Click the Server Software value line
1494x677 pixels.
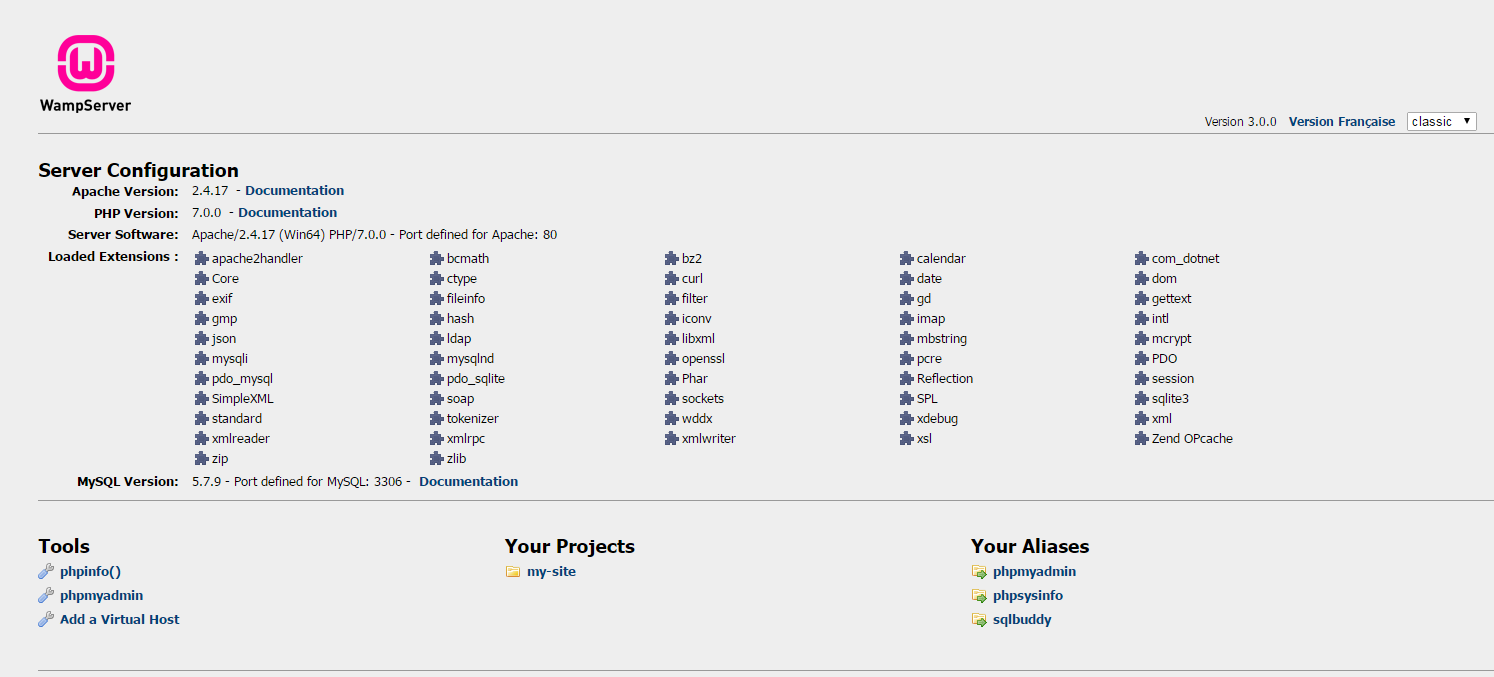[374, 235]
